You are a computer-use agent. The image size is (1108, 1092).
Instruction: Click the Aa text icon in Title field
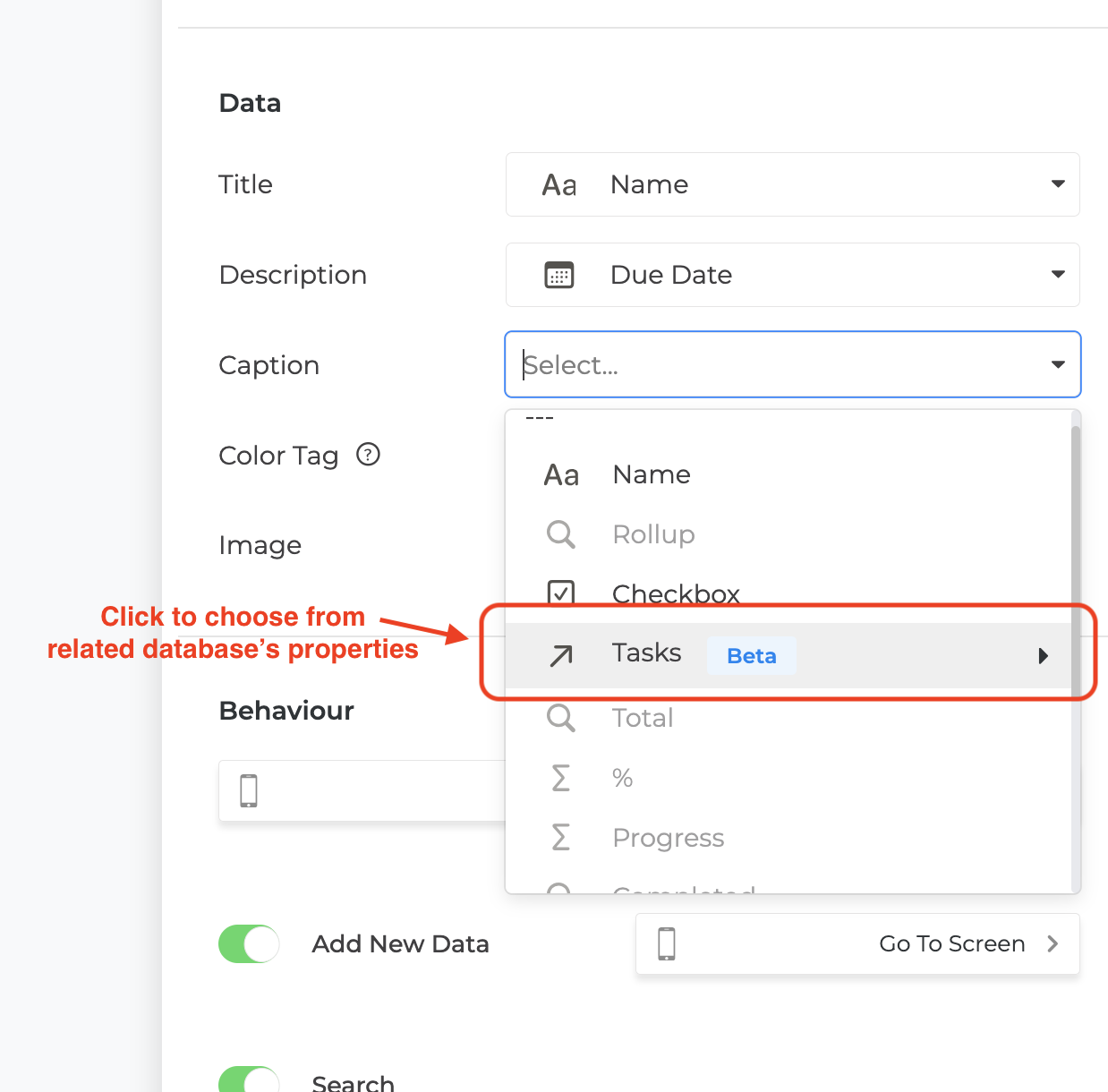(x=559, y=185)
